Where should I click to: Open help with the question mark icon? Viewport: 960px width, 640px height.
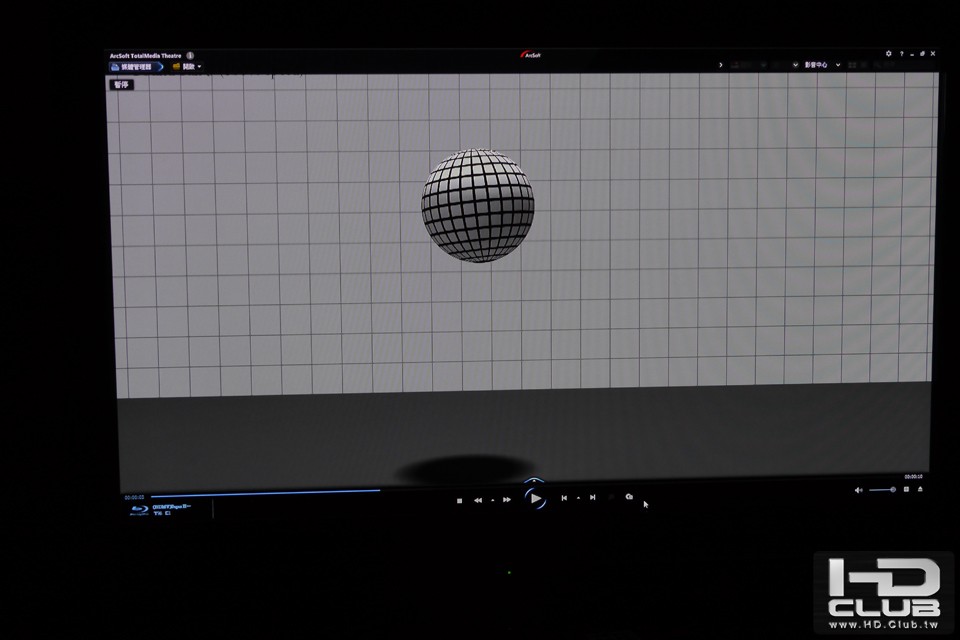[x=901, y=54]
